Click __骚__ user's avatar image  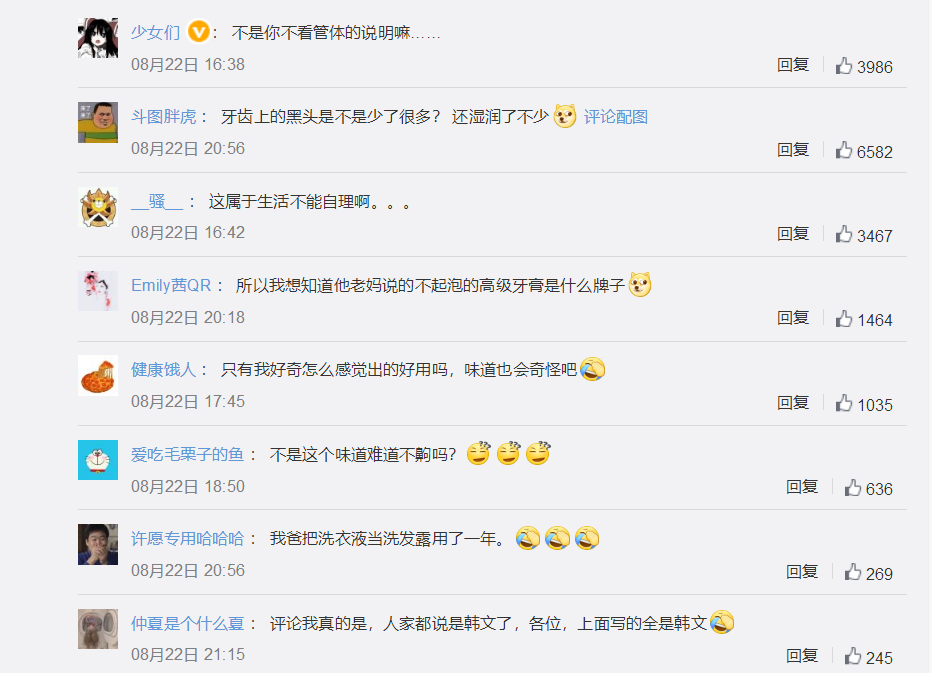pos(98,207)
